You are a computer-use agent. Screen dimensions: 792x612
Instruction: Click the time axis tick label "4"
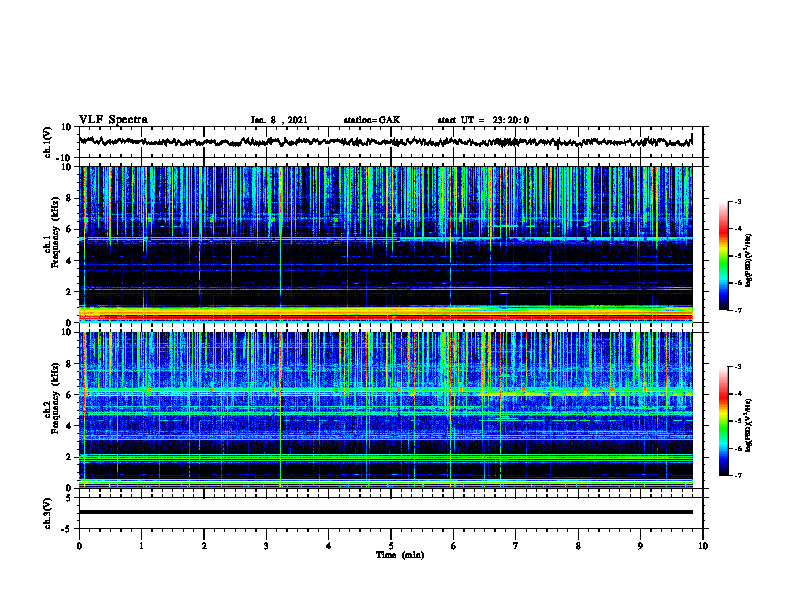coord(328,546)
